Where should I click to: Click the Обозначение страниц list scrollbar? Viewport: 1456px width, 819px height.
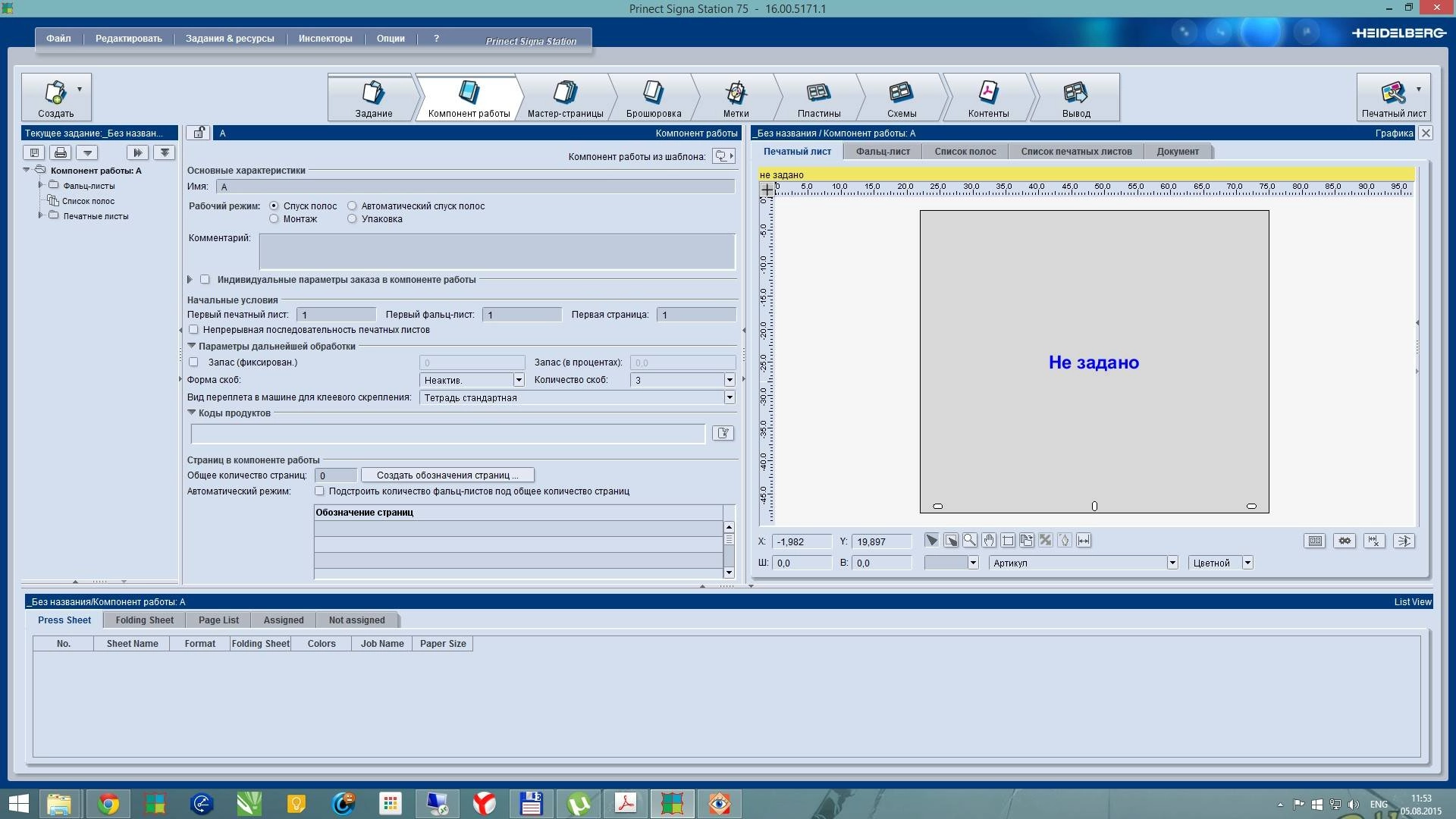coord(729,550)
